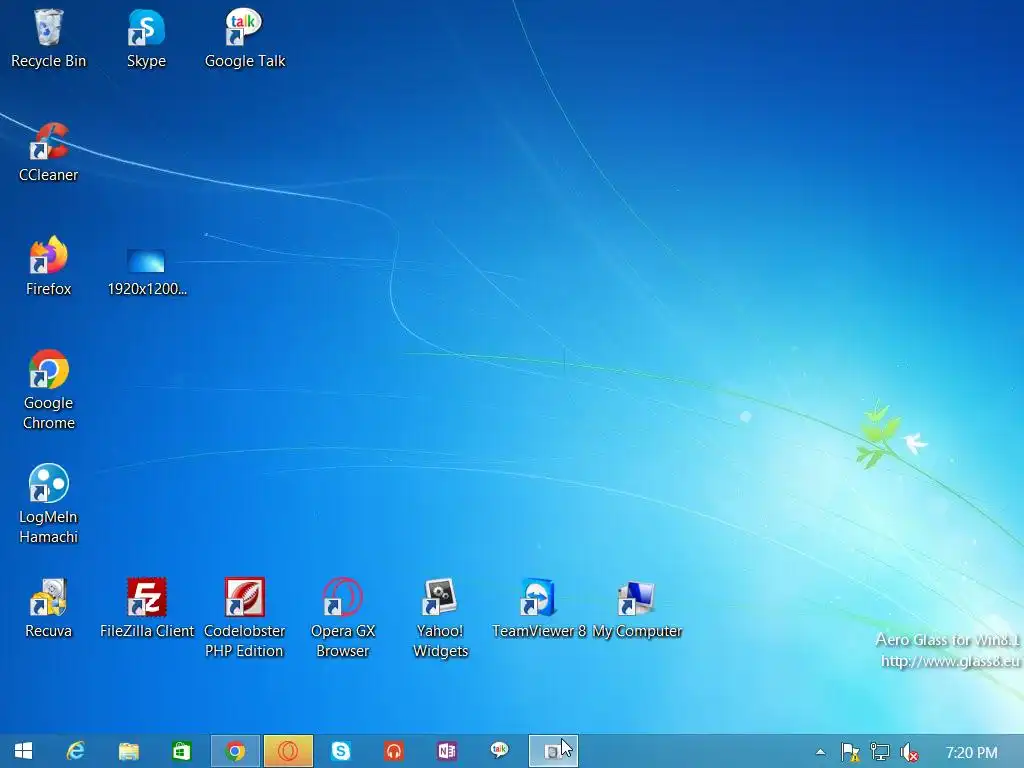The width and height of the screenshot is (1024, 768).
Task: Select the "1920x1200..." file name label
Action: tap(147, 289)
